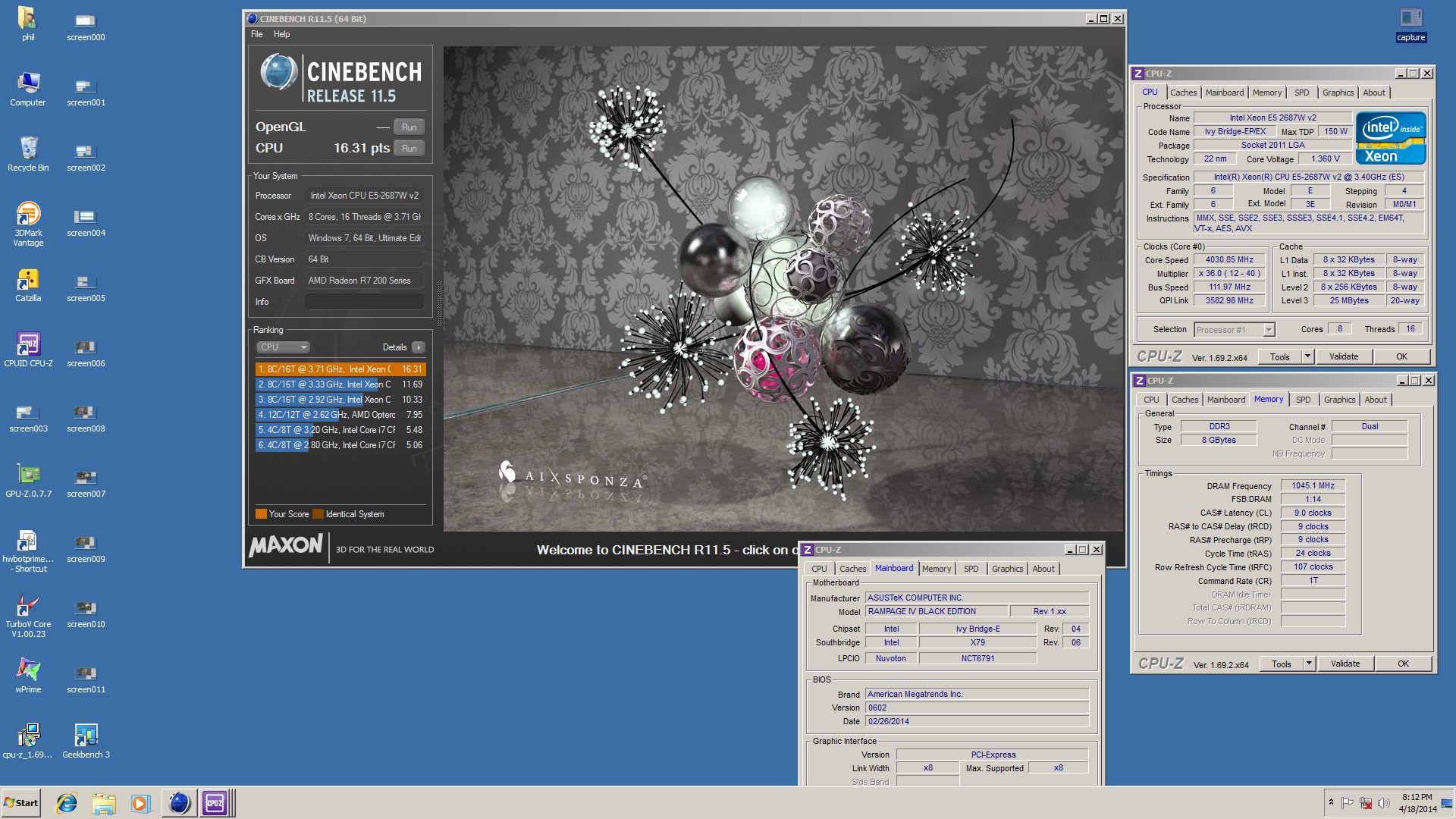Click the Start button
The width and height of the screenshot is (1456, 819).
pos(21,803)
